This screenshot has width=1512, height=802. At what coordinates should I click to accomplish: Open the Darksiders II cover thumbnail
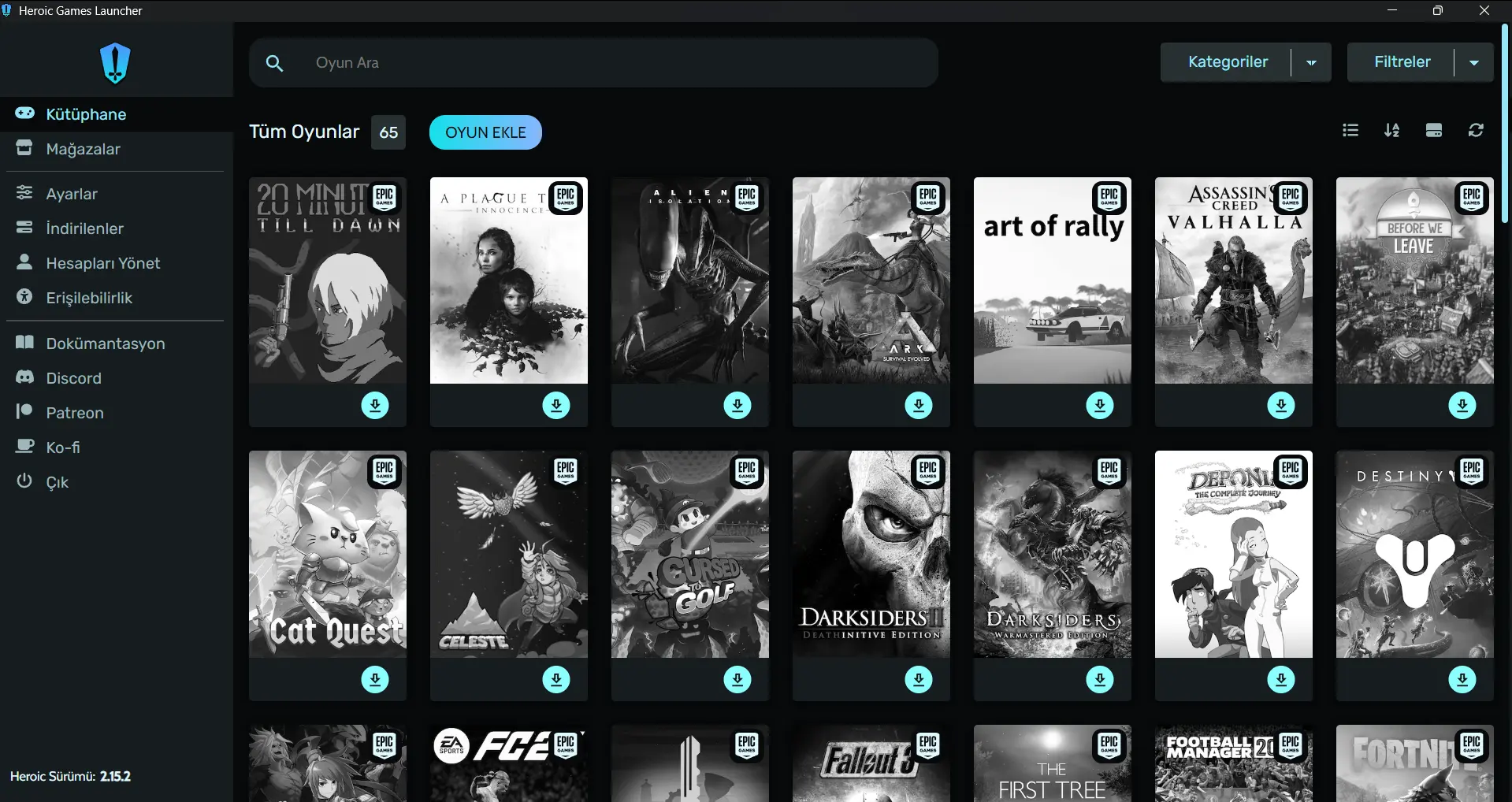pyautogui.click(x=871, y=555)
